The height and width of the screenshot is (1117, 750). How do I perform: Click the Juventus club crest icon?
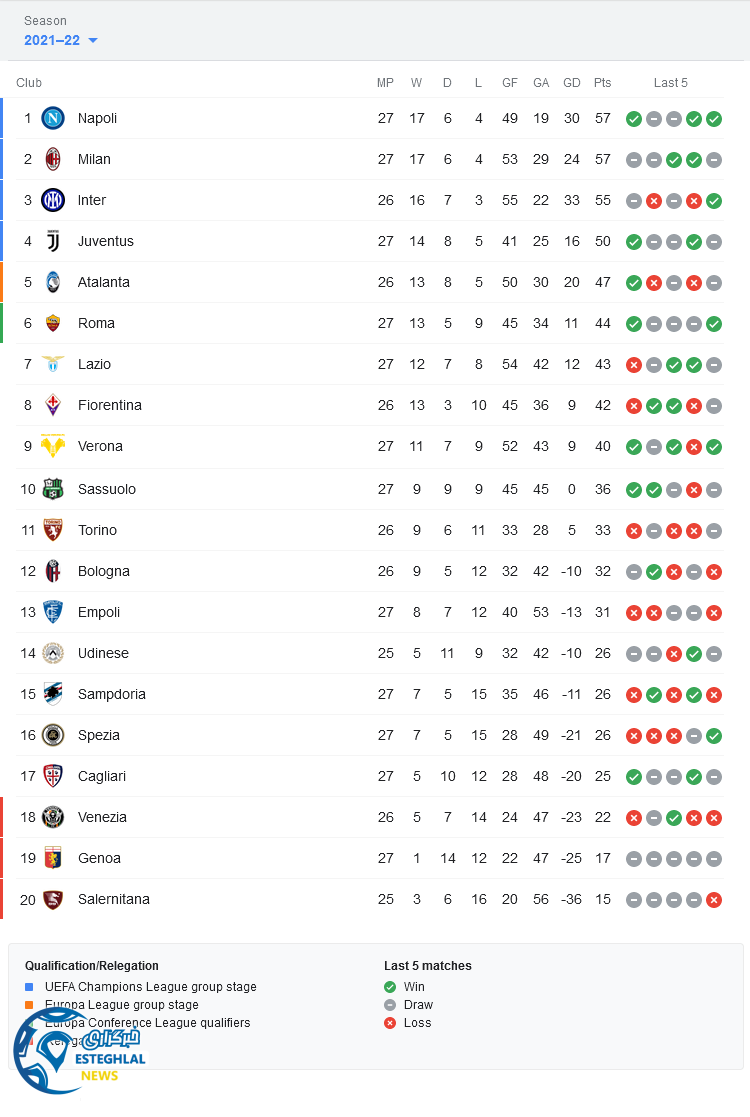click(53, 241)
